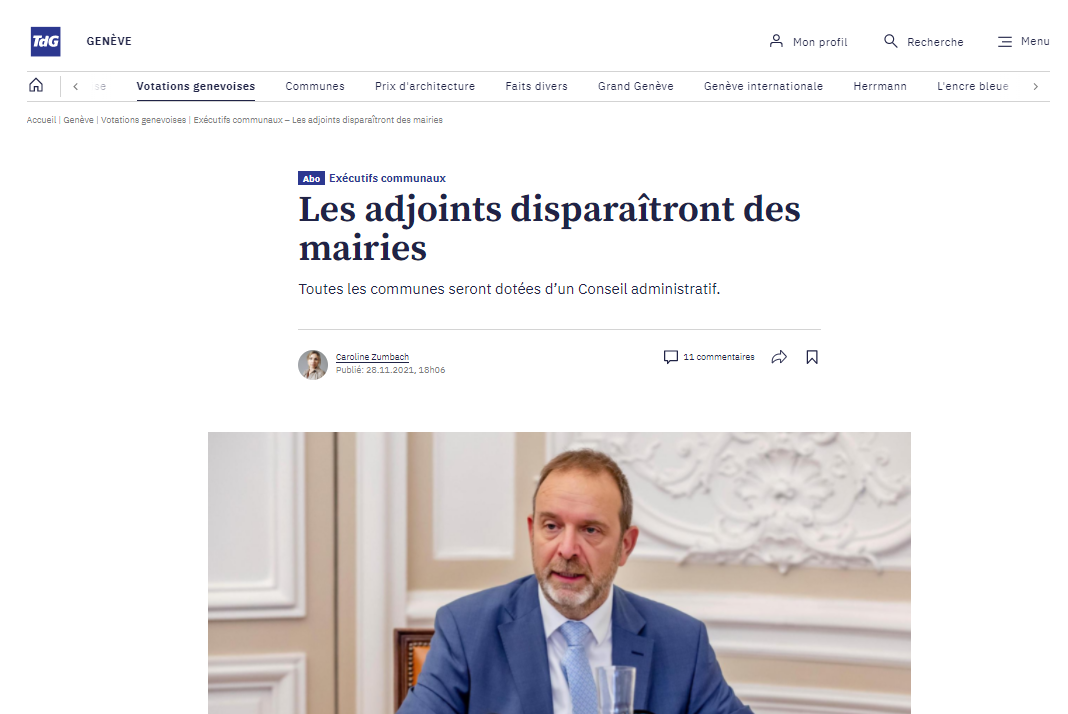The image size is (1068, 714).
Task: Open the comments speech bubble icon
Action: click(671, 357)
